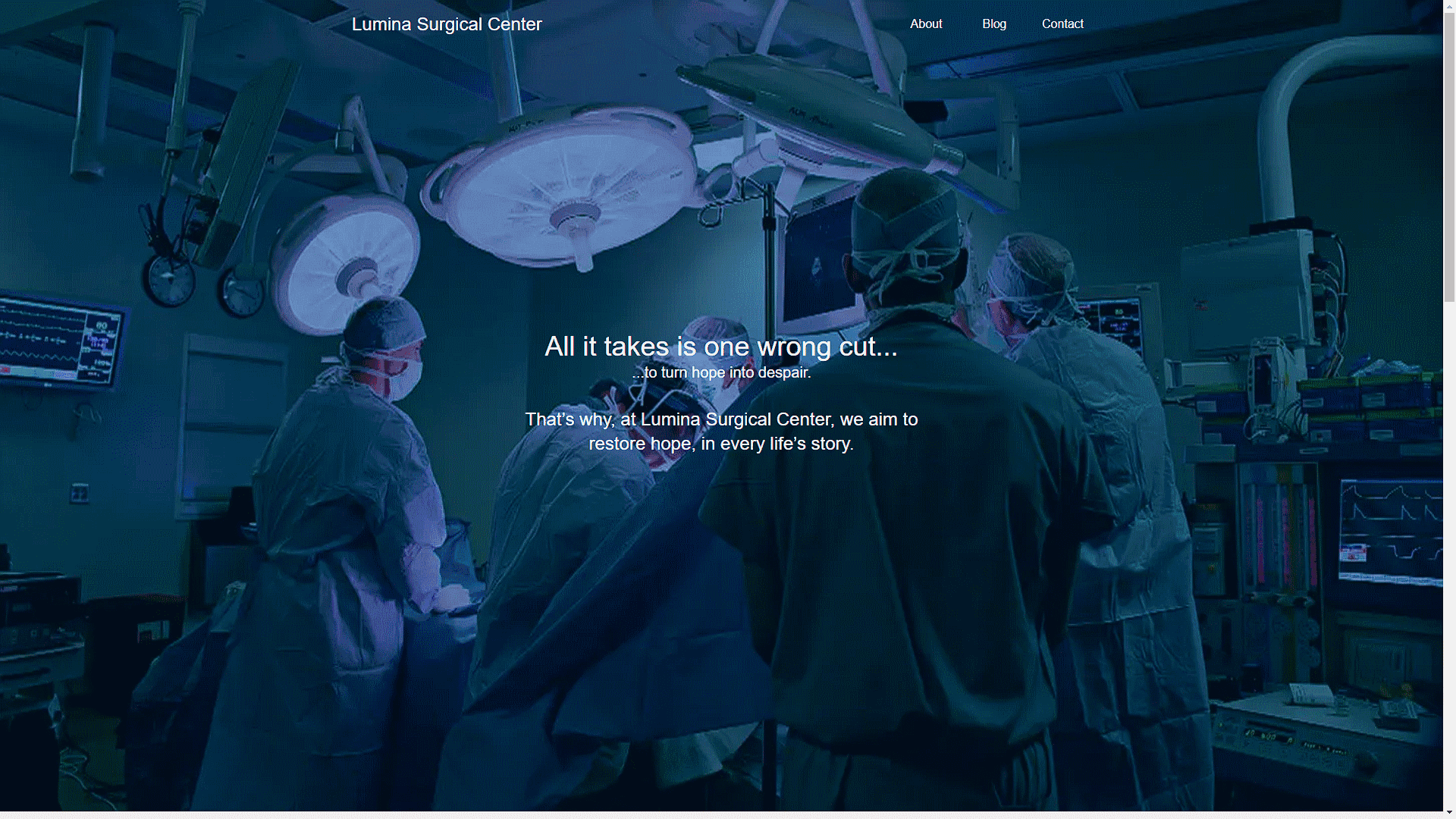Click the Blog menu item in header

tap(993, 24)
